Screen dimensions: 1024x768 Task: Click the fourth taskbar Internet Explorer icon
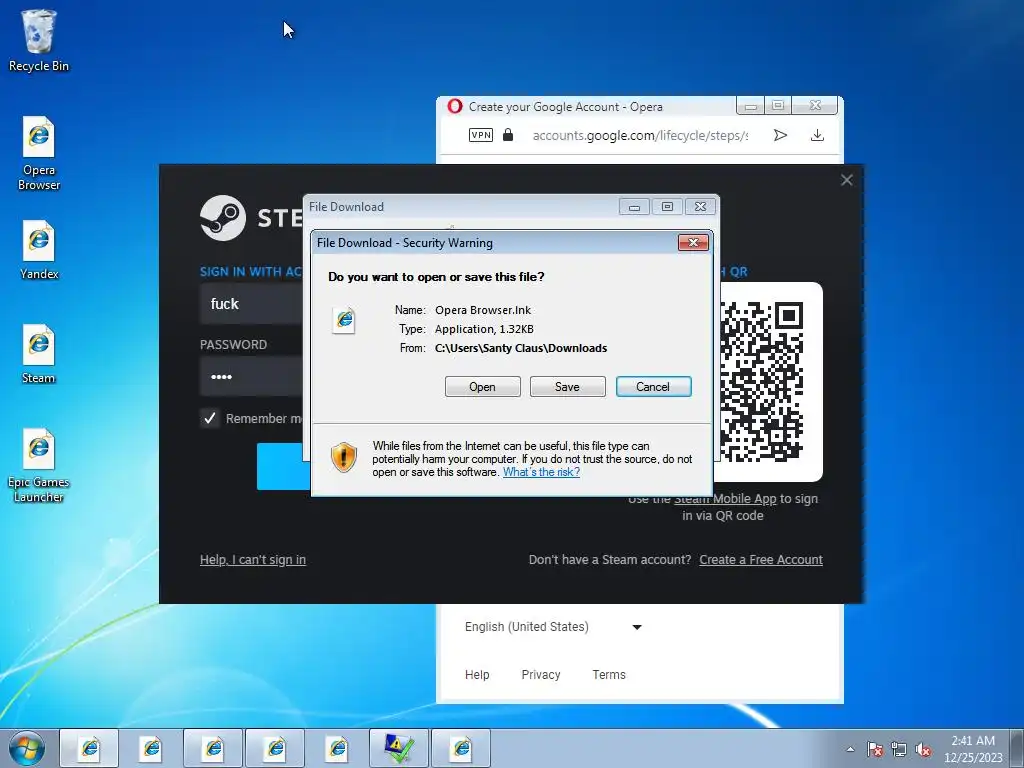coord(275,748)
